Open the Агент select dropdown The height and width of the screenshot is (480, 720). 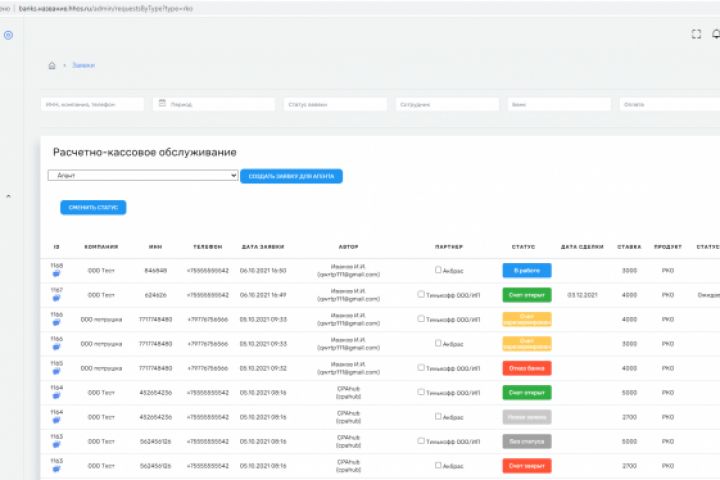pos(143,175)
